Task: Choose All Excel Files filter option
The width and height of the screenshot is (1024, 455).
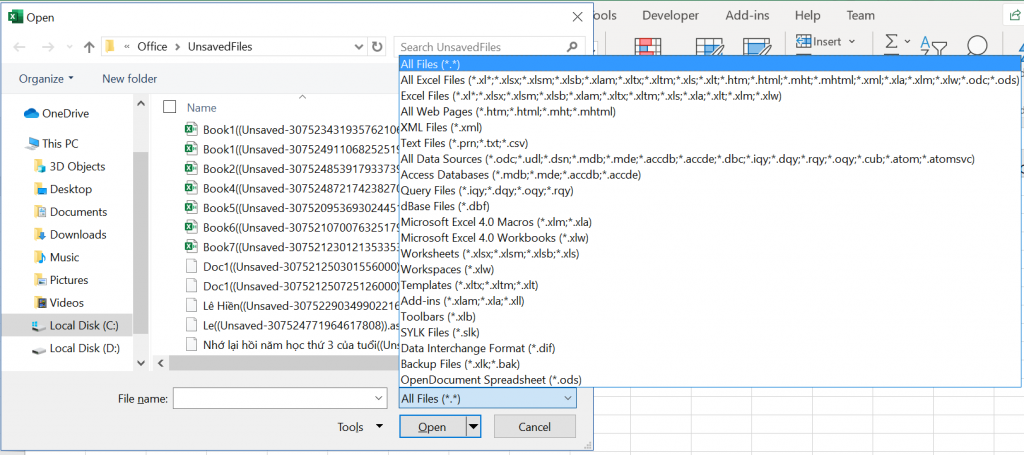Action: pyautogui.click(x=709, y=80)
